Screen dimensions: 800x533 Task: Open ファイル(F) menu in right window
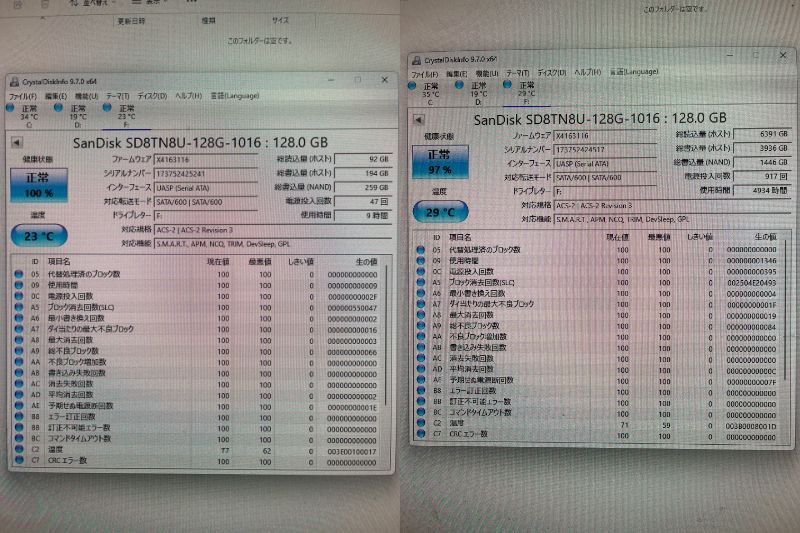(x=424, y=74)
